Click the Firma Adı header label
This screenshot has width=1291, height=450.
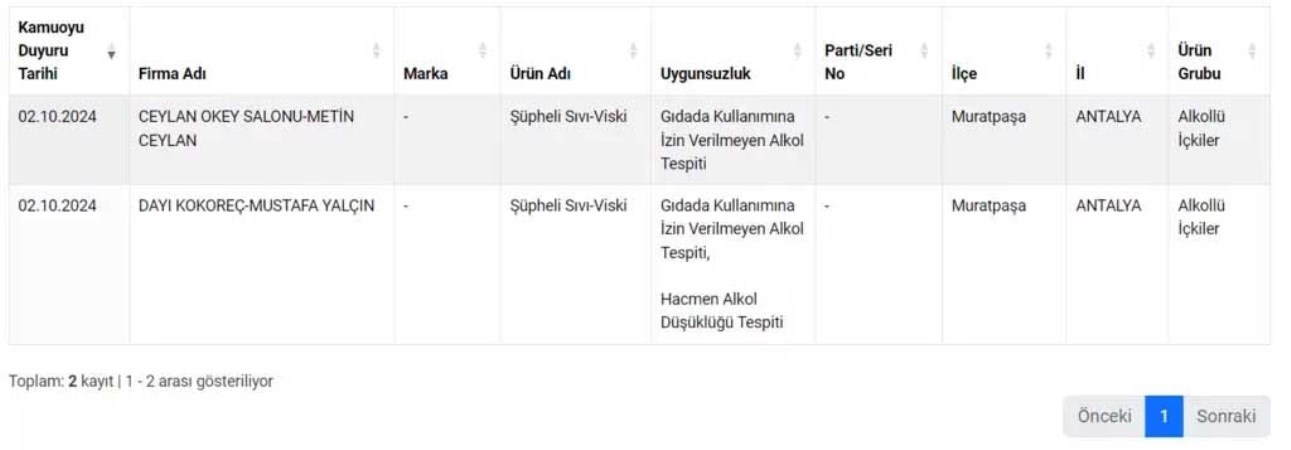pyautogui.click(x=172, y=74)
